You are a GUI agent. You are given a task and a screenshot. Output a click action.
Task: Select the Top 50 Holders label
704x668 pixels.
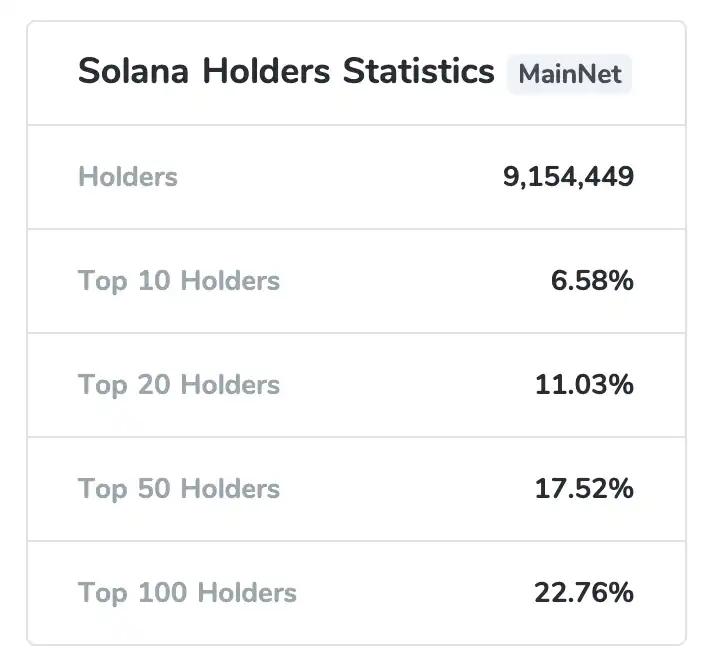(179, 489)
